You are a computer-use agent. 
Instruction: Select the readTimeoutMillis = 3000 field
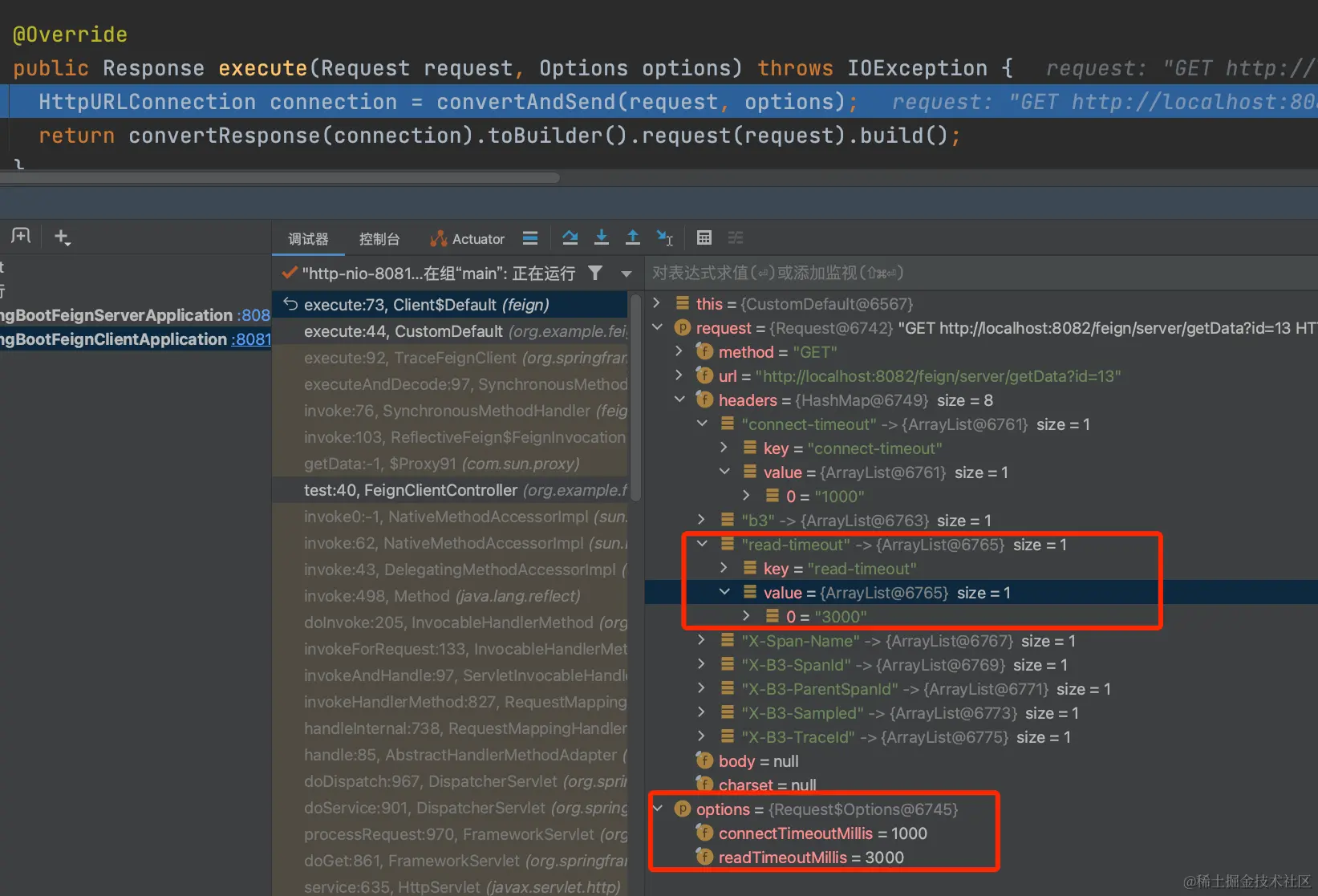(x=981, y=857)
